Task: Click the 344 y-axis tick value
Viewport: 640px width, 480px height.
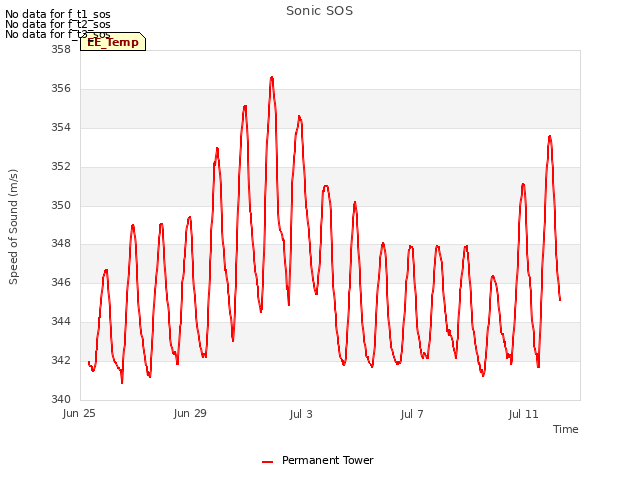Action: [61, 322]
